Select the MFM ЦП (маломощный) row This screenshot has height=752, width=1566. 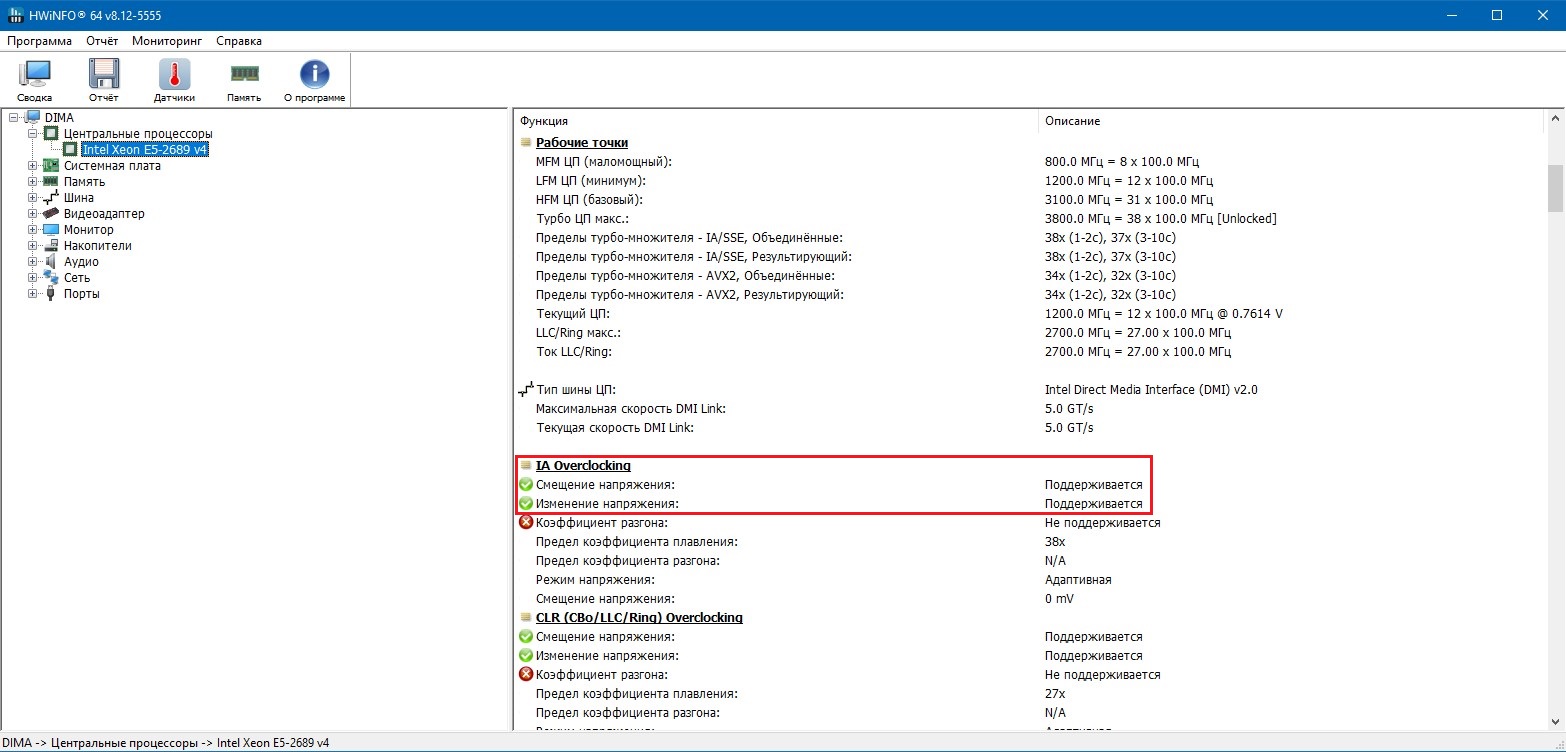[1030, 162]
